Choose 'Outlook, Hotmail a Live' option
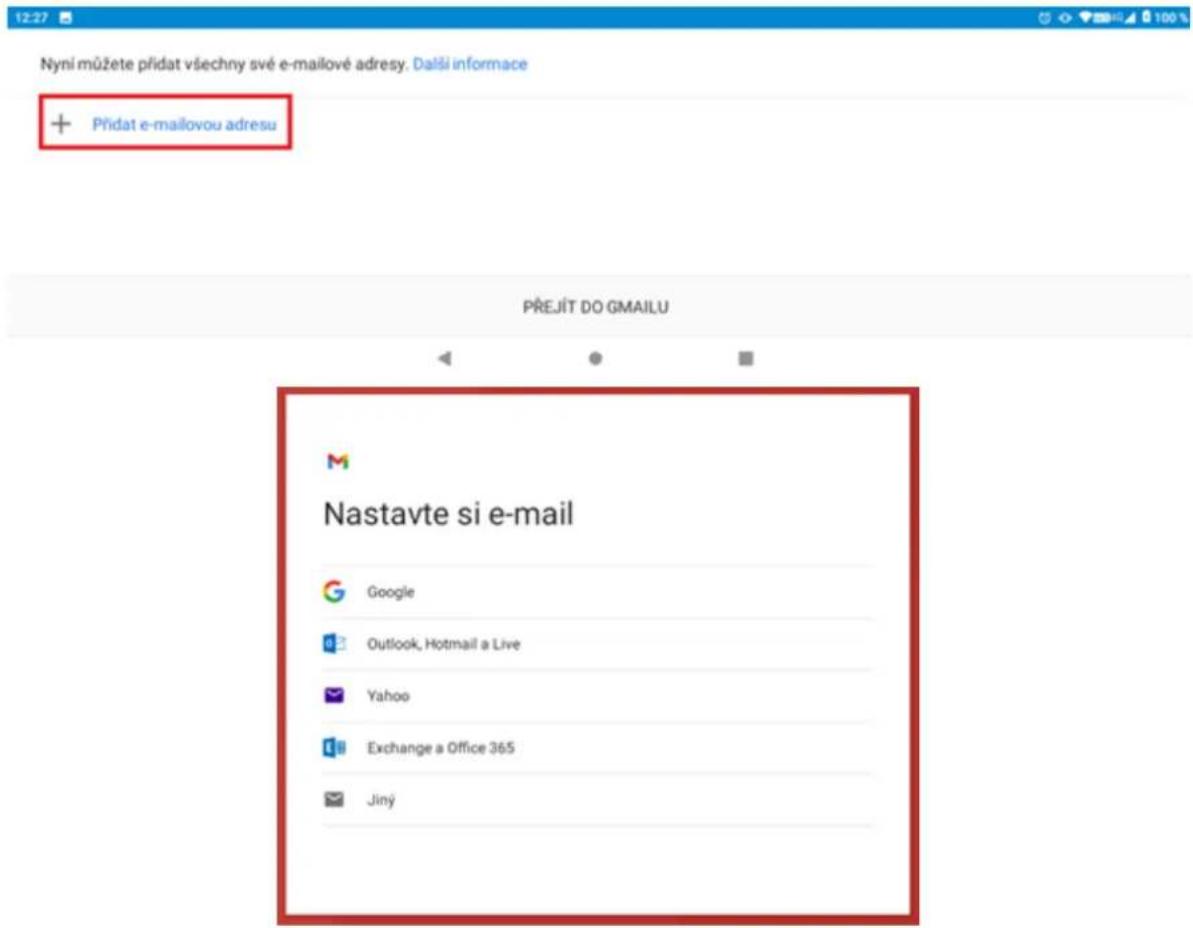This screenshot has height=928, width=1193. click(x=597, y=644)
